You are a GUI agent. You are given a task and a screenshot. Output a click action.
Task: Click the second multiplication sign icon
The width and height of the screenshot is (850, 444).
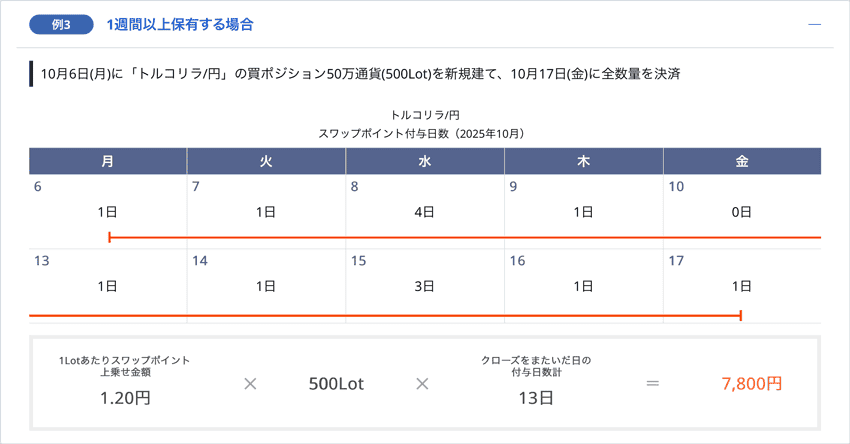coord(422,383)
